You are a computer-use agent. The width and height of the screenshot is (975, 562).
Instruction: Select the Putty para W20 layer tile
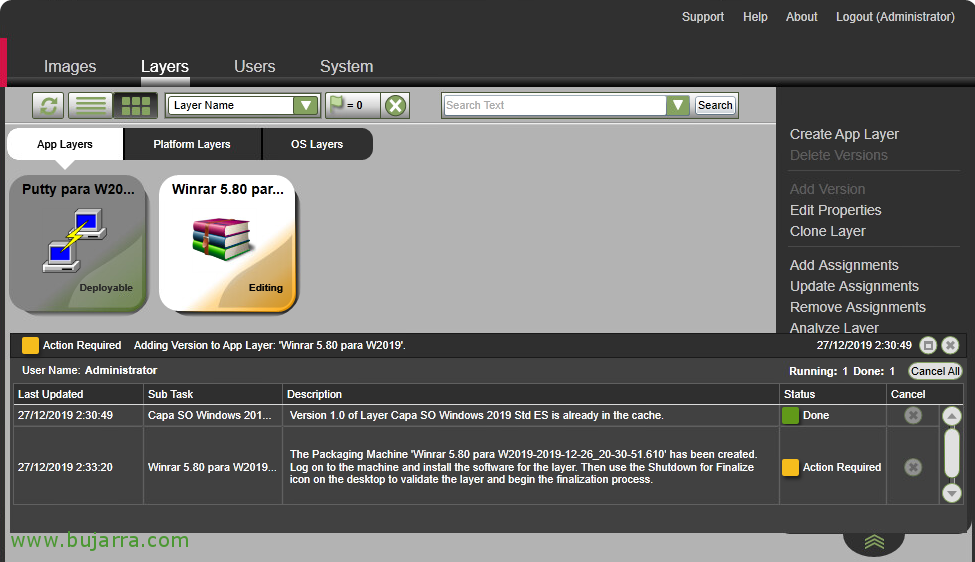79,243
